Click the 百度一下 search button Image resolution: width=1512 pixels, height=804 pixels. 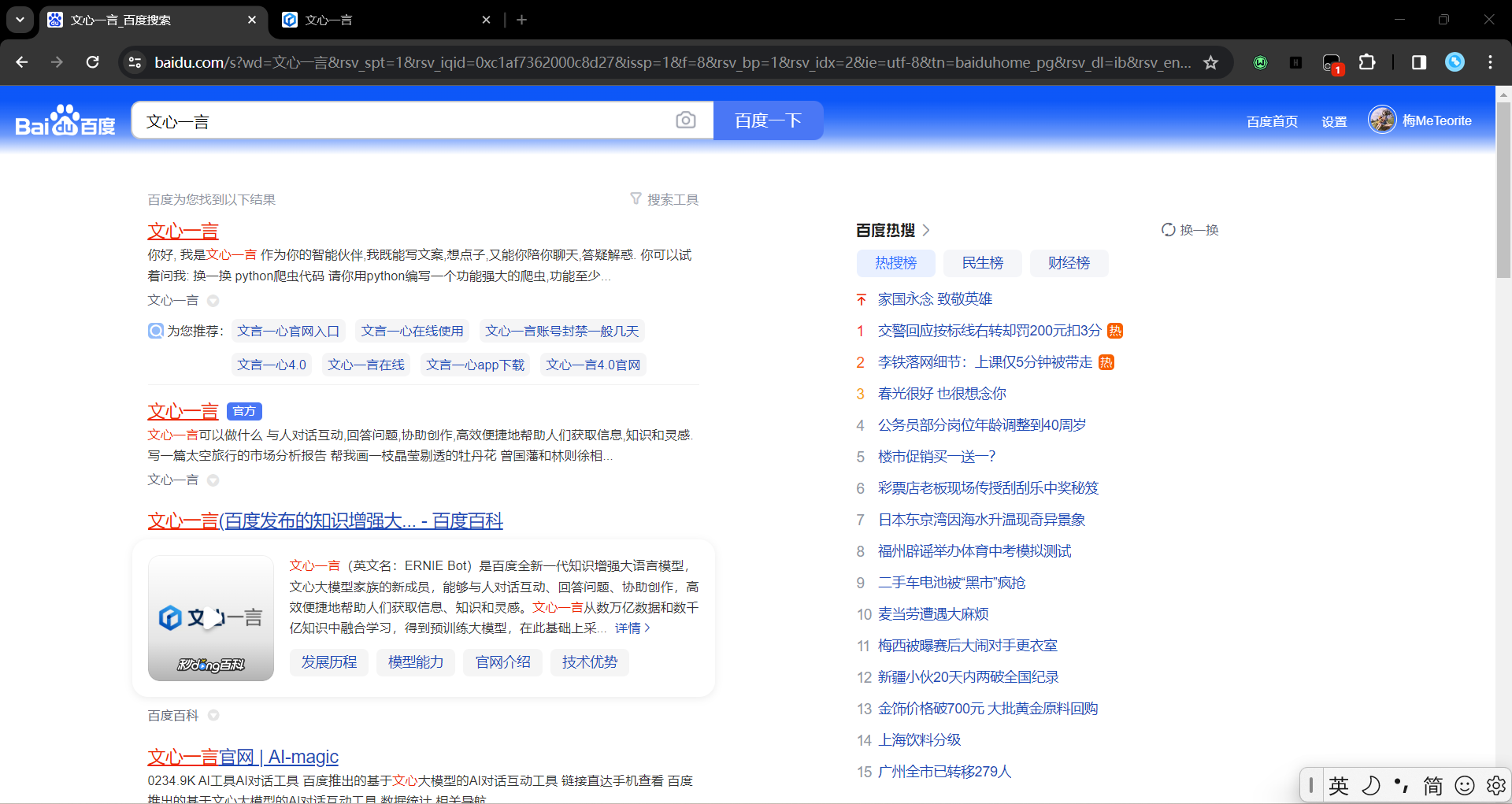769,120
